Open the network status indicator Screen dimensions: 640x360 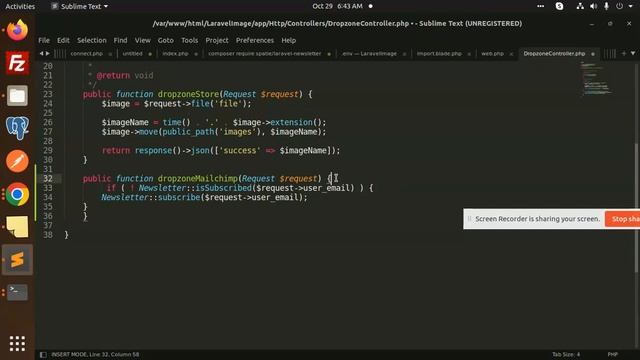[x=580, y=6]
